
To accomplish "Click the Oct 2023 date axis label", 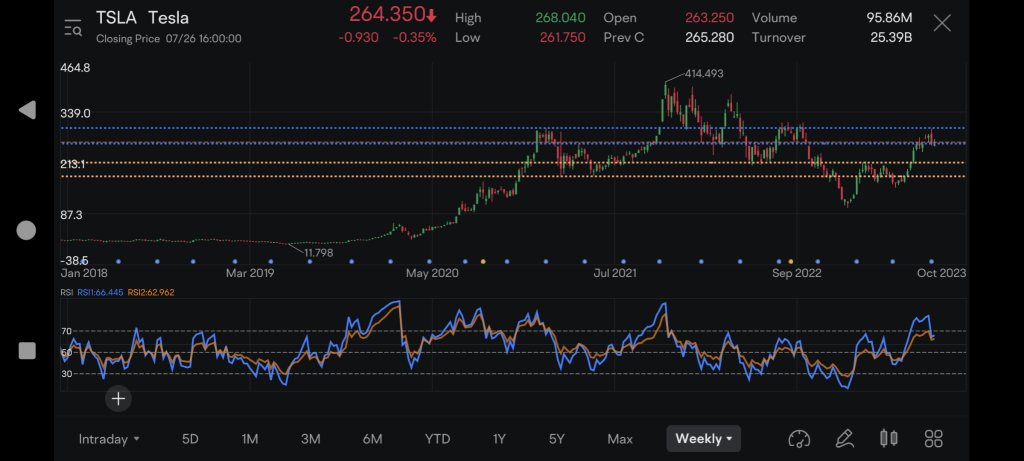I will [942, 273].
